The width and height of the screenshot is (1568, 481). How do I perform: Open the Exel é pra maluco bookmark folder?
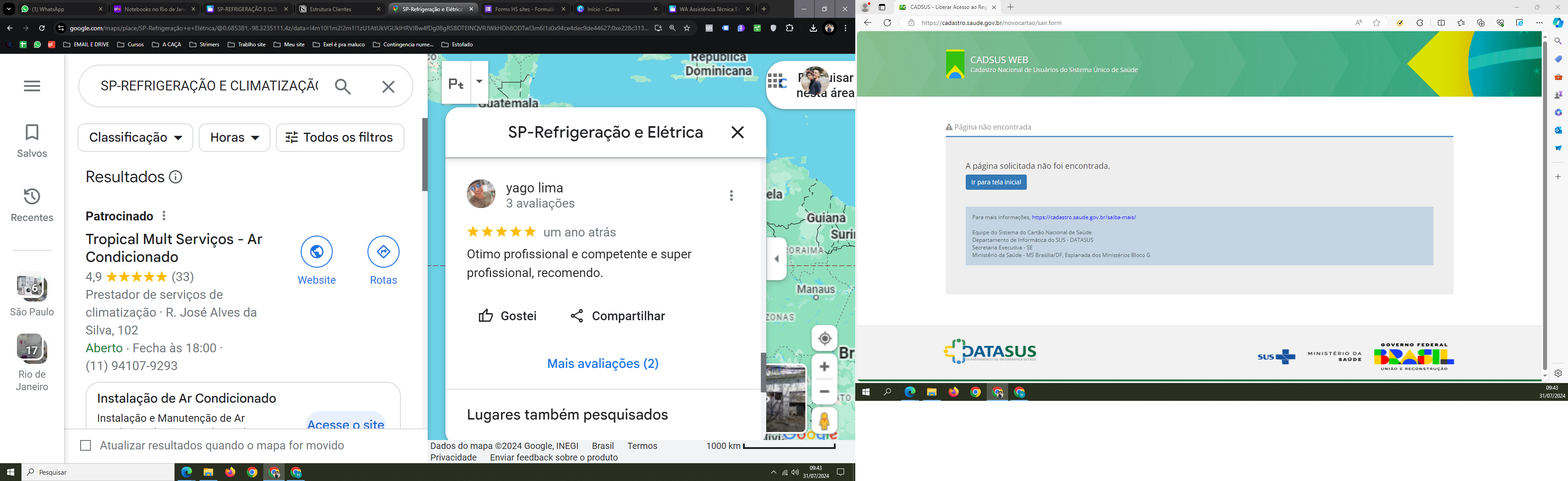click(339, 45)
